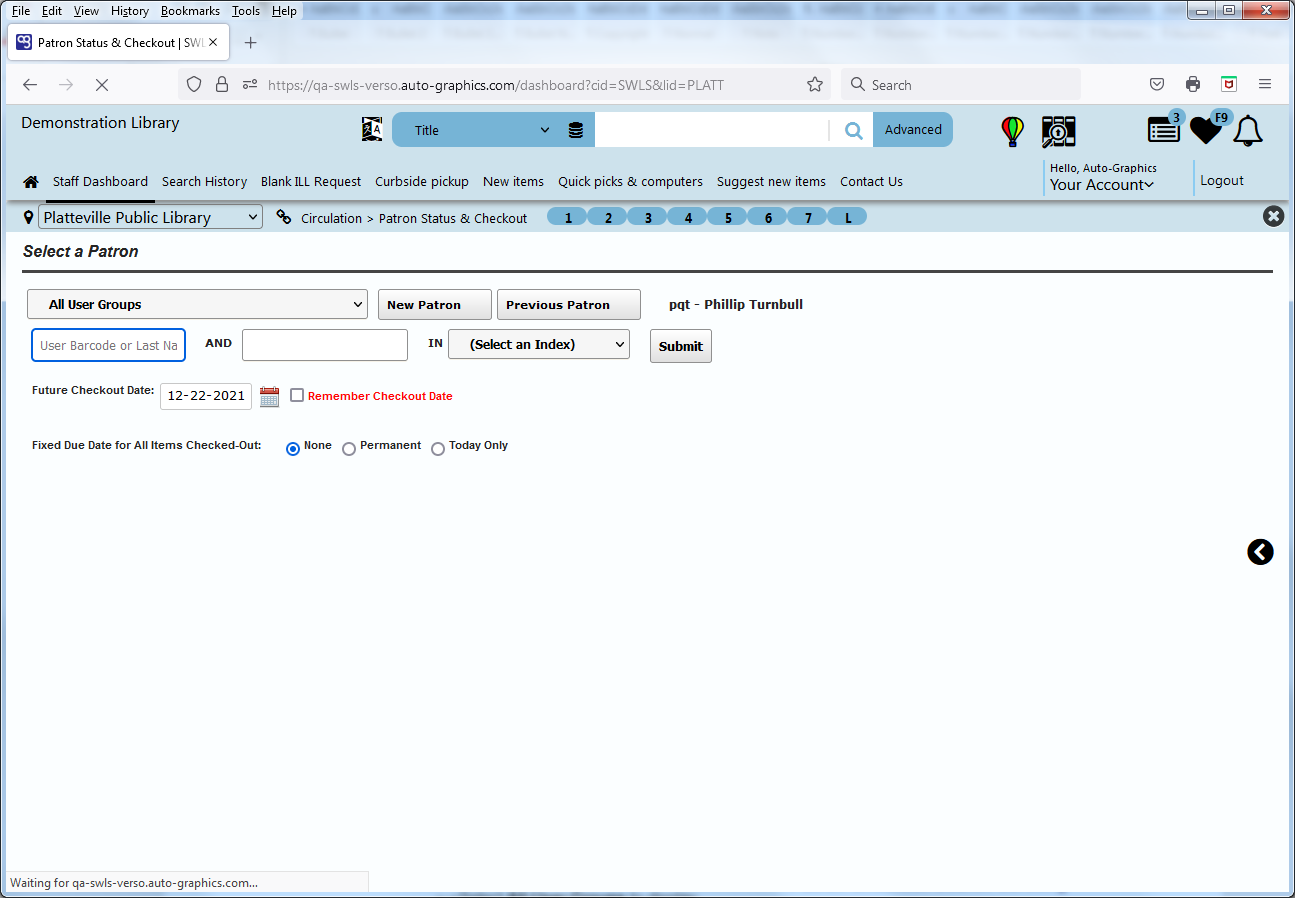Expand the All User Groups dropdown
1295x898 pixels.
(x=197, y=304)
